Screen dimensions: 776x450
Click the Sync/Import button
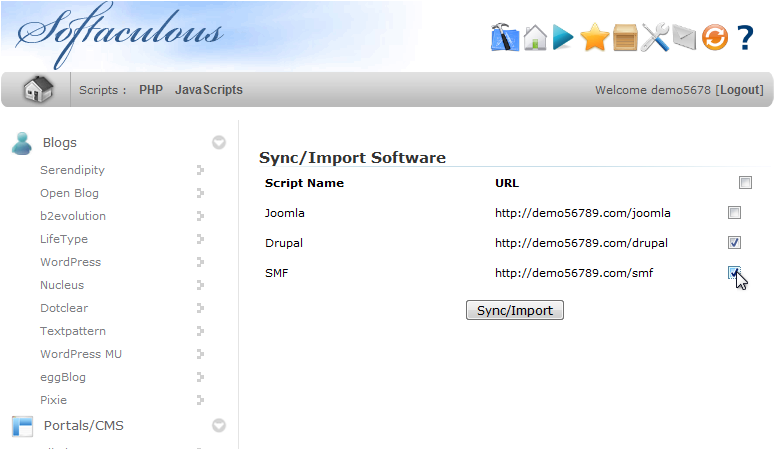[x=515, y=310]
